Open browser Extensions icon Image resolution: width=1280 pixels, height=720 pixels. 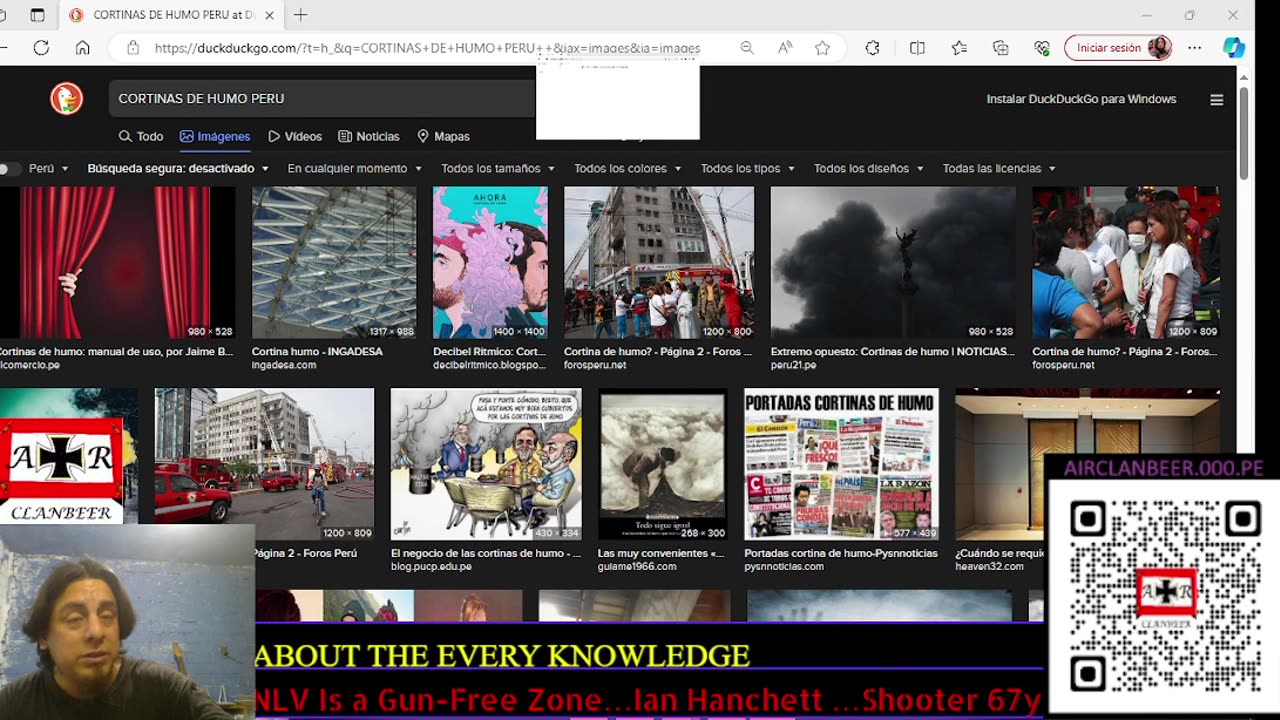[x=872, y=47]
